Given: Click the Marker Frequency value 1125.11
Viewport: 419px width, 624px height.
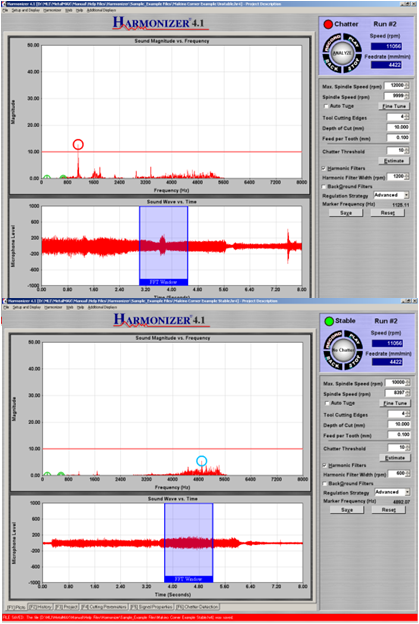Looking at the screenshot, I should [400, 205].
